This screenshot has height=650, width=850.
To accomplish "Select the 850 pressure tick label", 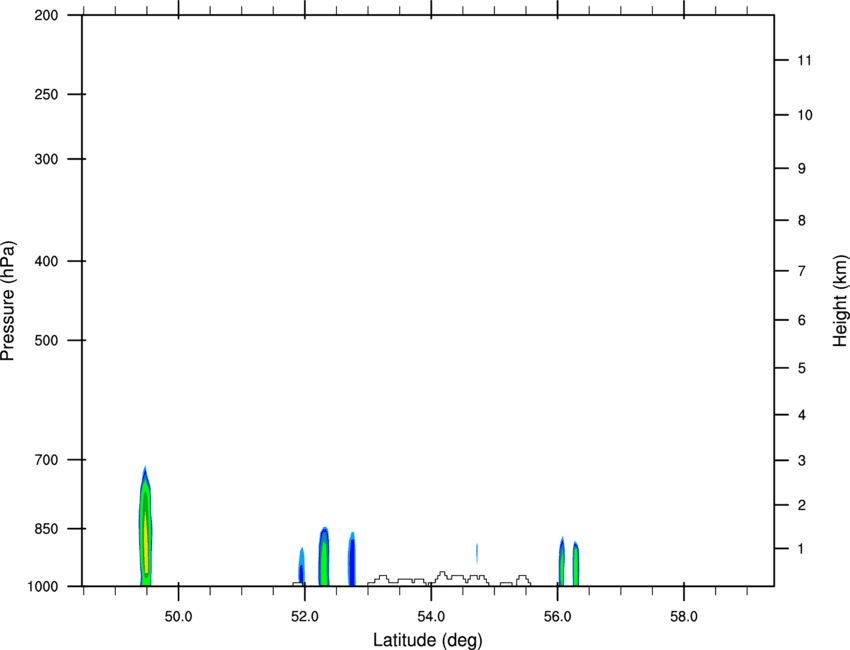I will [46, 529].
